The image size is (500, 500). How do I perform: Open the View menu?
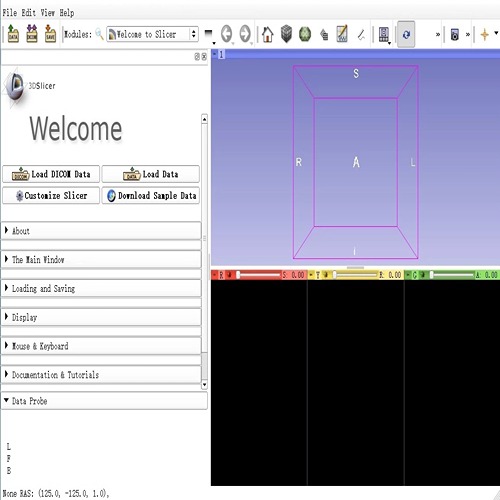click(48, 13)
